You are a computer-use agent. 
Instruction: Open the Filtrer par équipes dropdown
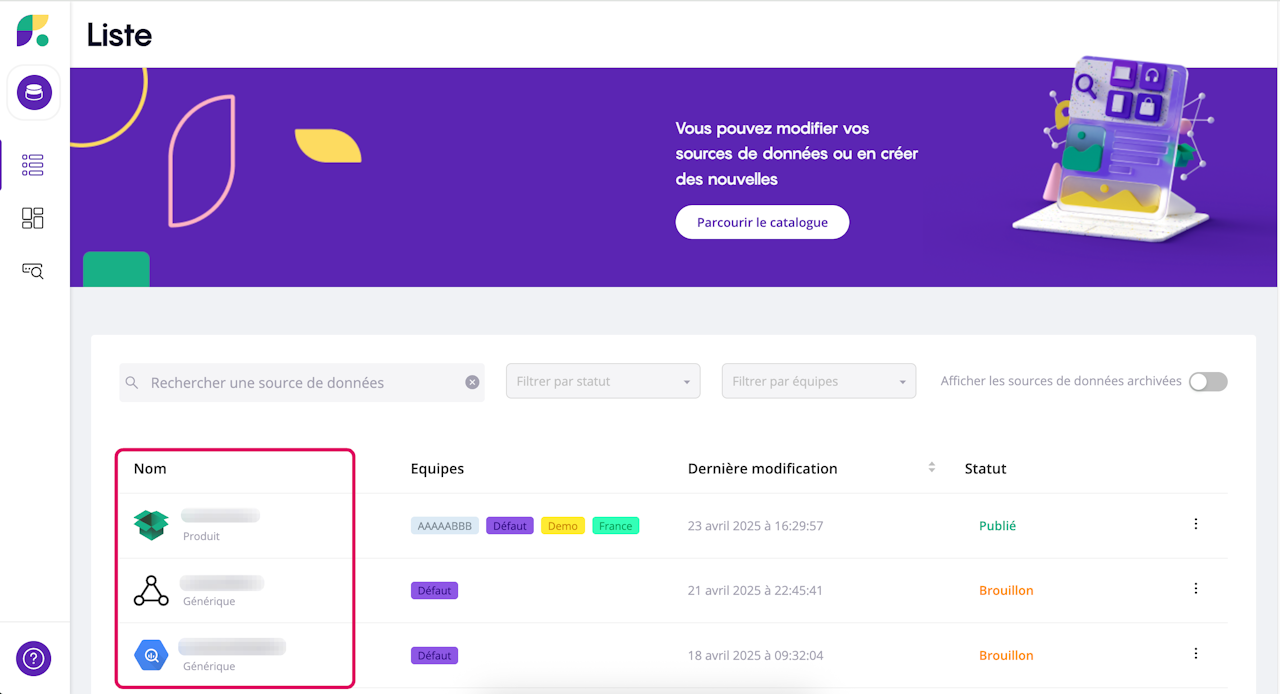click(819, 381)
